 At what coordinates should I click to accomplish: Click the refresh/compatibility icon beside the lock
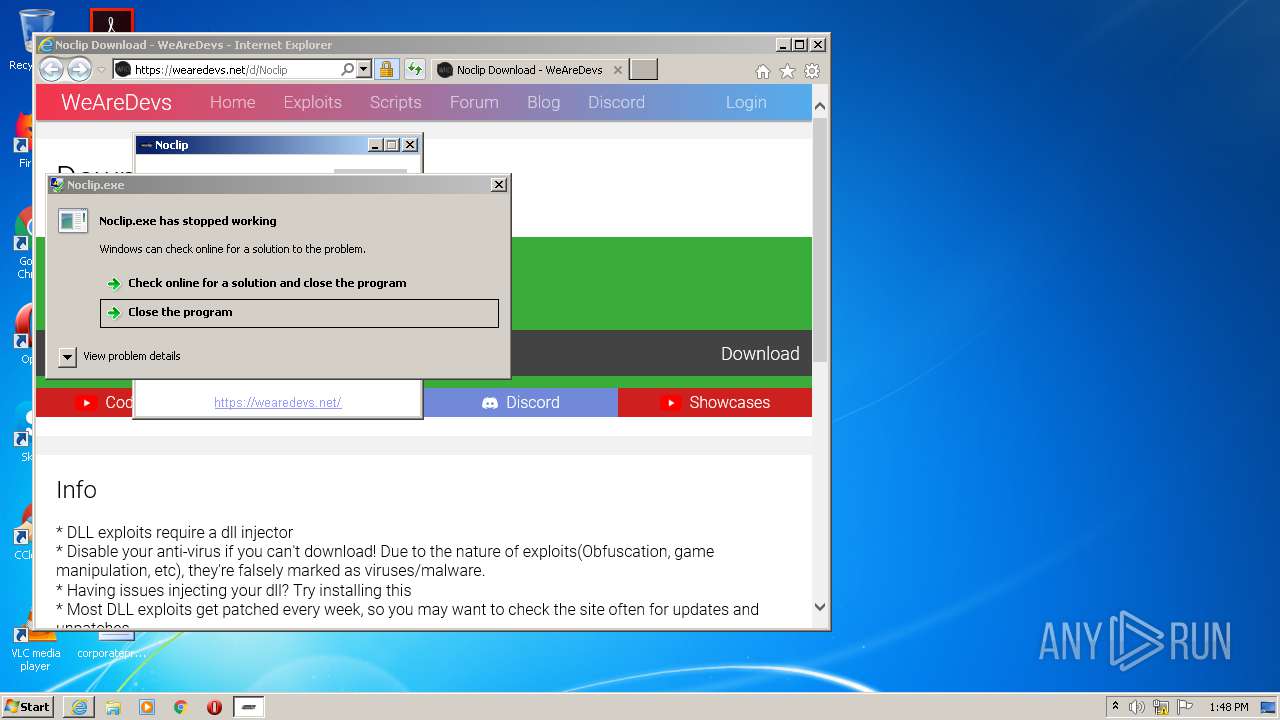(414, 70)
